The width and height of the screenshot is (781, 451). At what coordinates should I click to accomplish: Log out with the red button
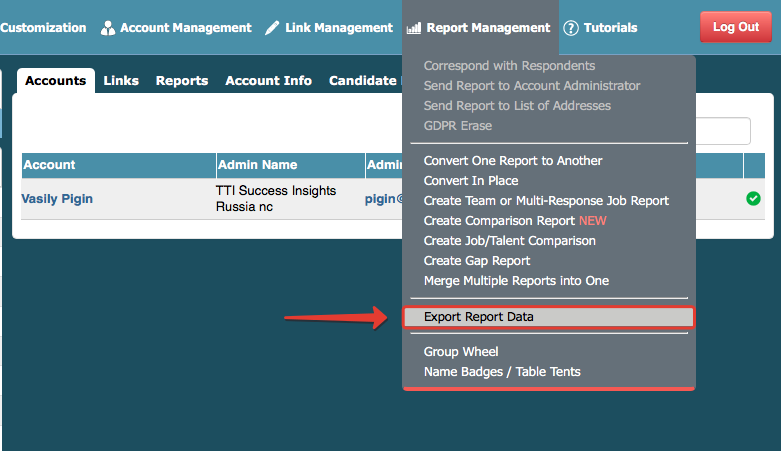point(736,27)
